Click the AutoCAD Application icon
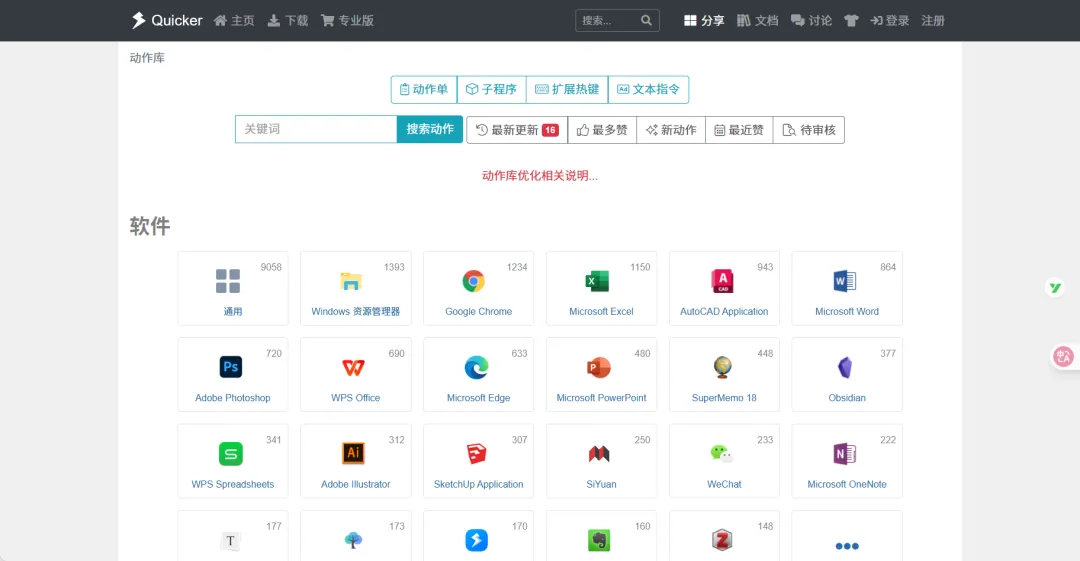This screenshot has width=1080, height=561. click(x=722, y=281)
